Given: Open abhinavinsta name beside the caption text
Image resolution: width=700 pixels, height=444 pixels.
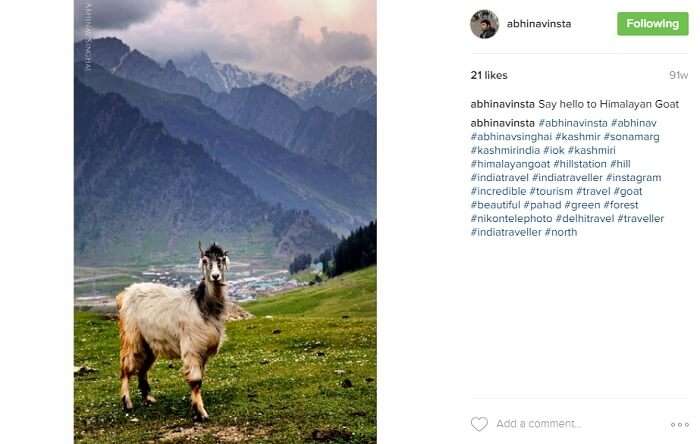Looking at the screenshot, I should click(502, 104).
